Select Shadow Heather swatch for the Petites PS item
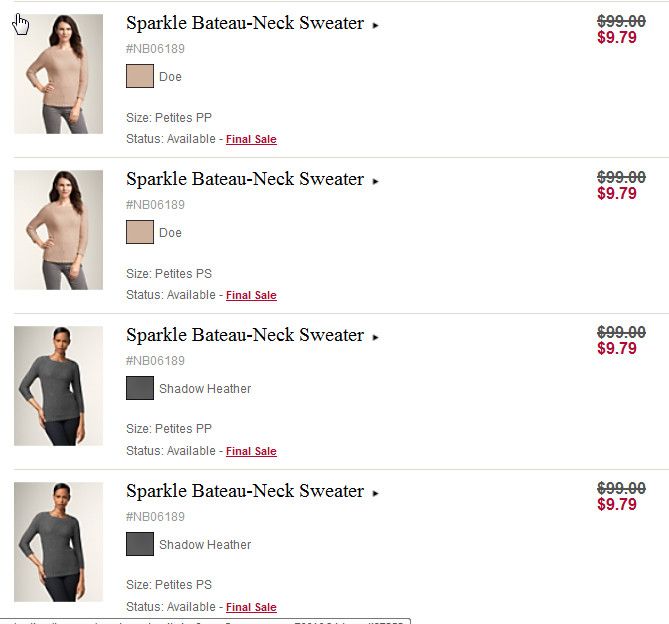The image size is (669, 624). pos(140,544)
